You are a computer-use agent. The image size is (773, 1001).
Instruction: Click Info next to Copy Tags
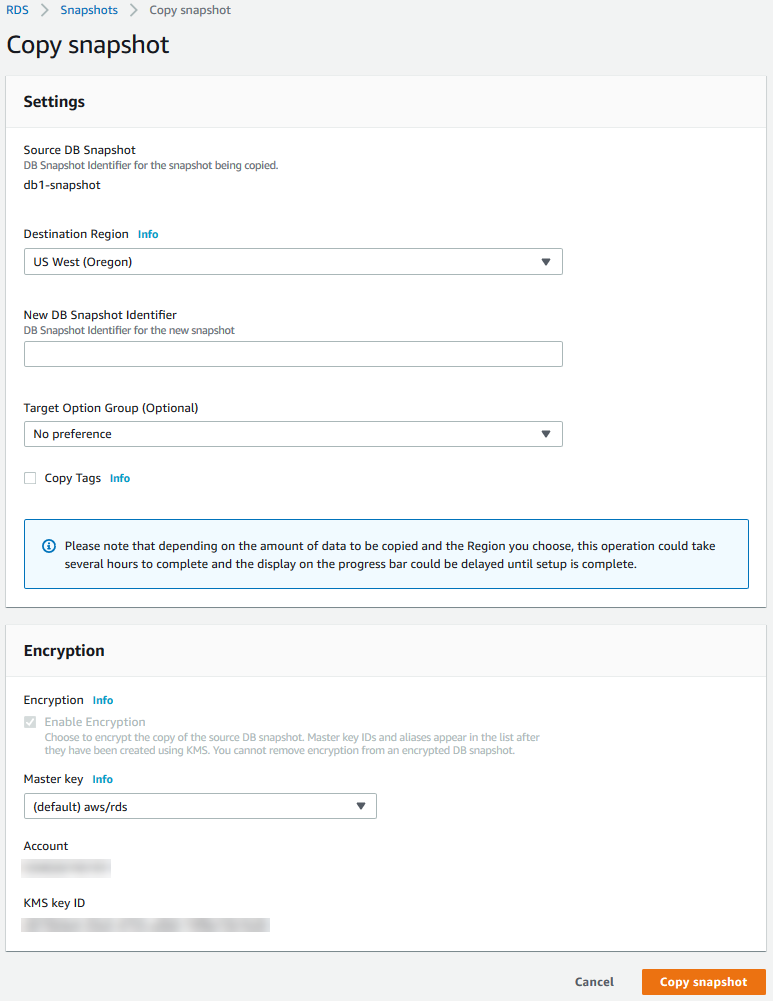[x=119, y=478]
